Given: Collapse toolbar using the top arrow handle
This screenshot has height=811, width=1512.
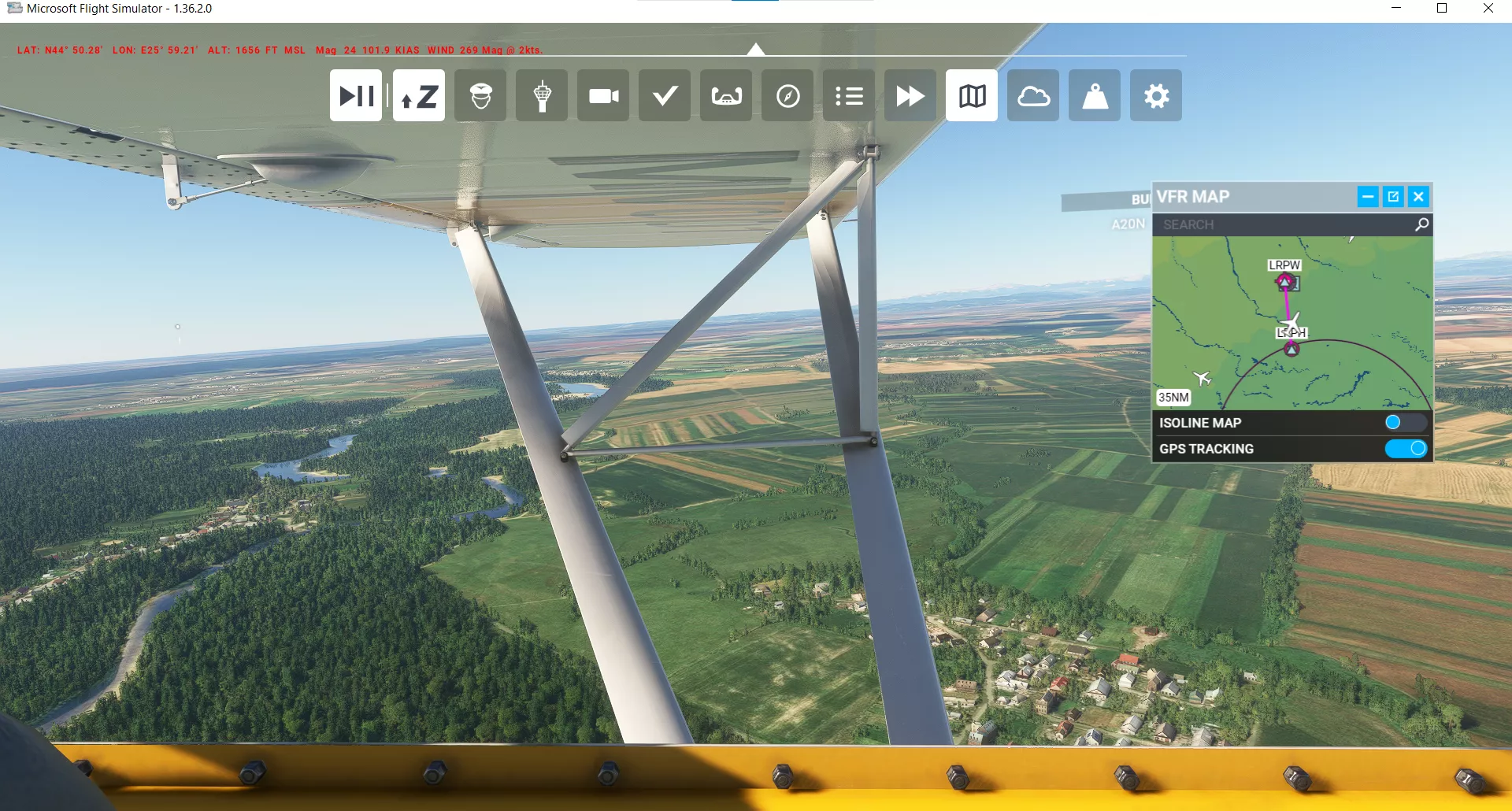Looking at the screenshot, I should 756,50.
